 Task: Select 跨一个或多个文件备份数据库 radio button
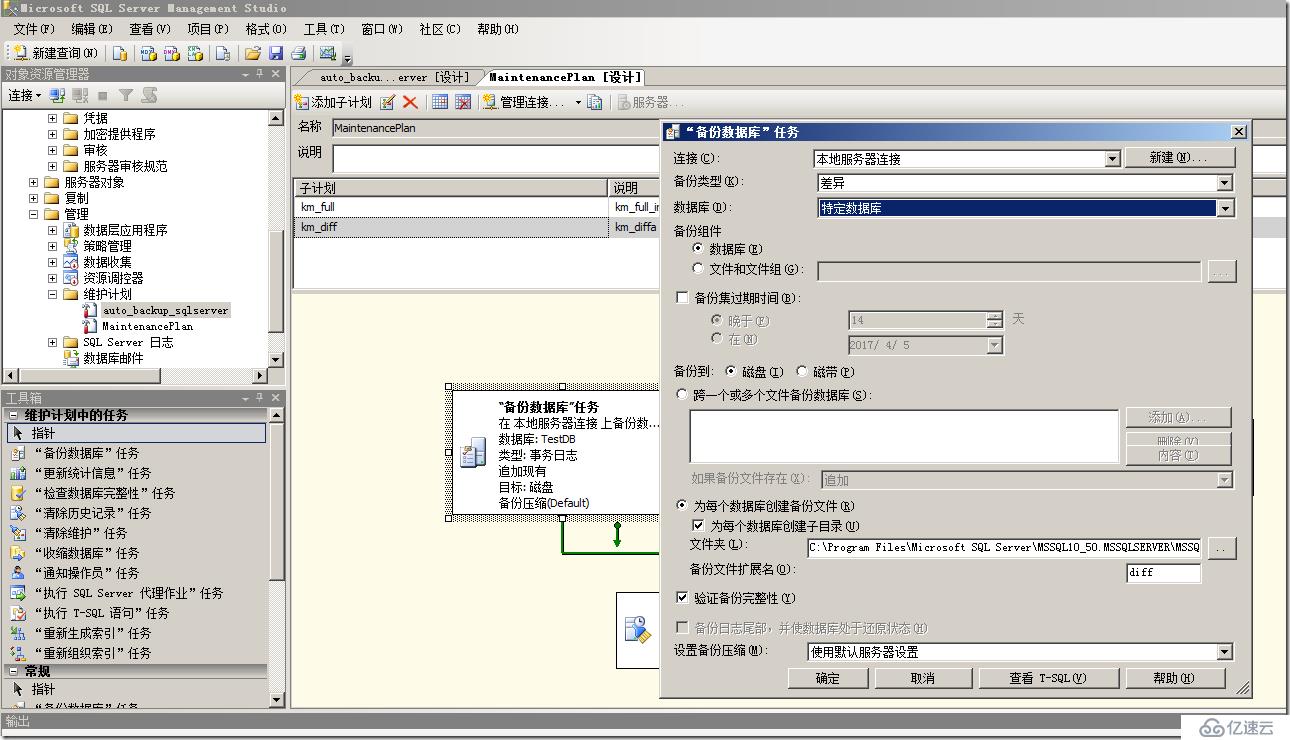point(683,395)
